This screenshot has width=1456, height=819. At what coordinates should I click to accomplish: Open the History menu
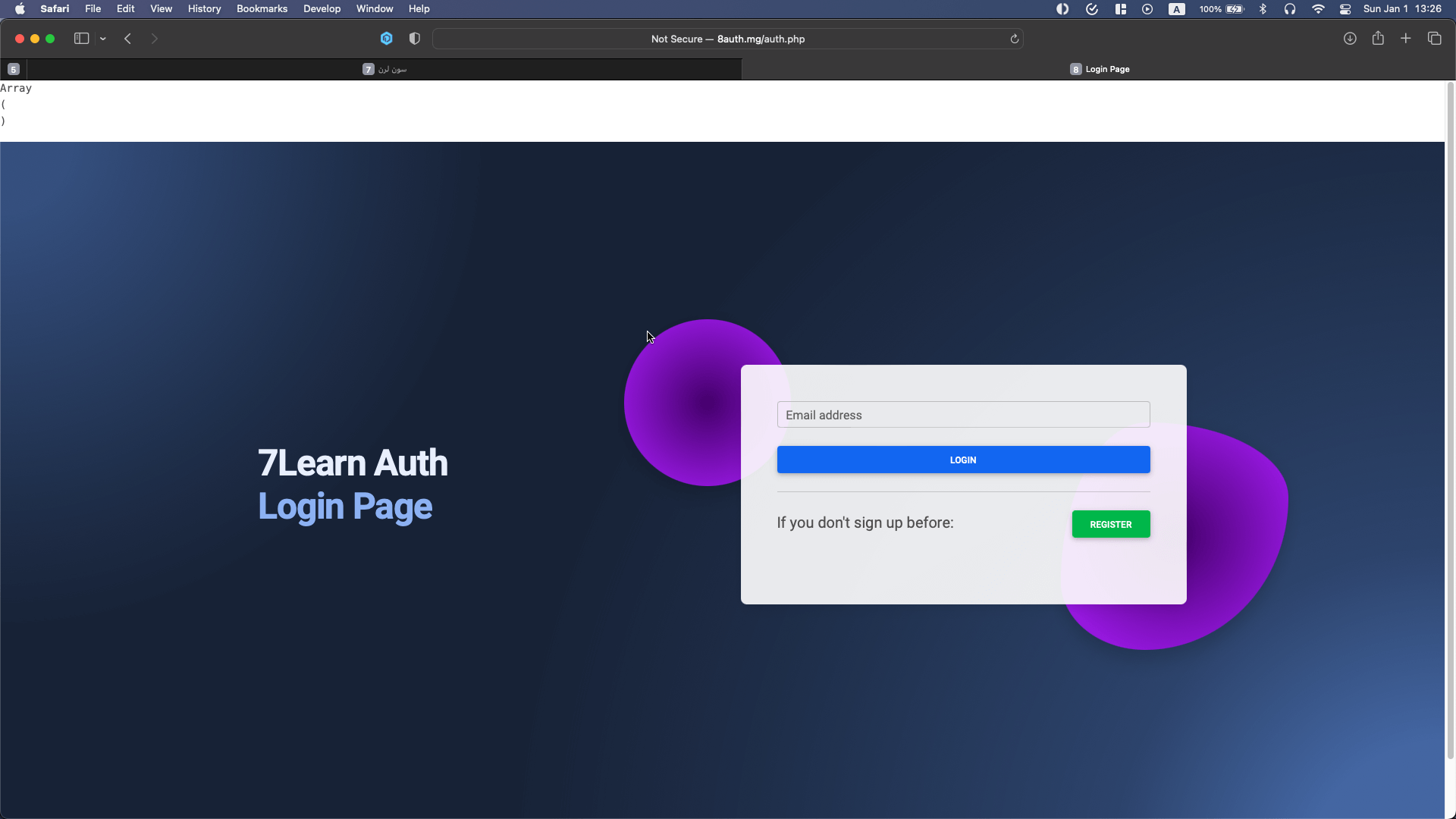point(205,9)
